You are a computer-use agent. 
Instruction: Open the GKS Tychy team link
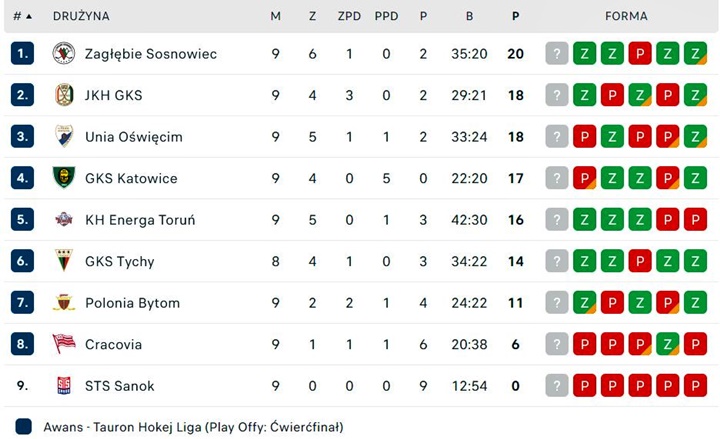pyautogui.click(x=119, y=261)
